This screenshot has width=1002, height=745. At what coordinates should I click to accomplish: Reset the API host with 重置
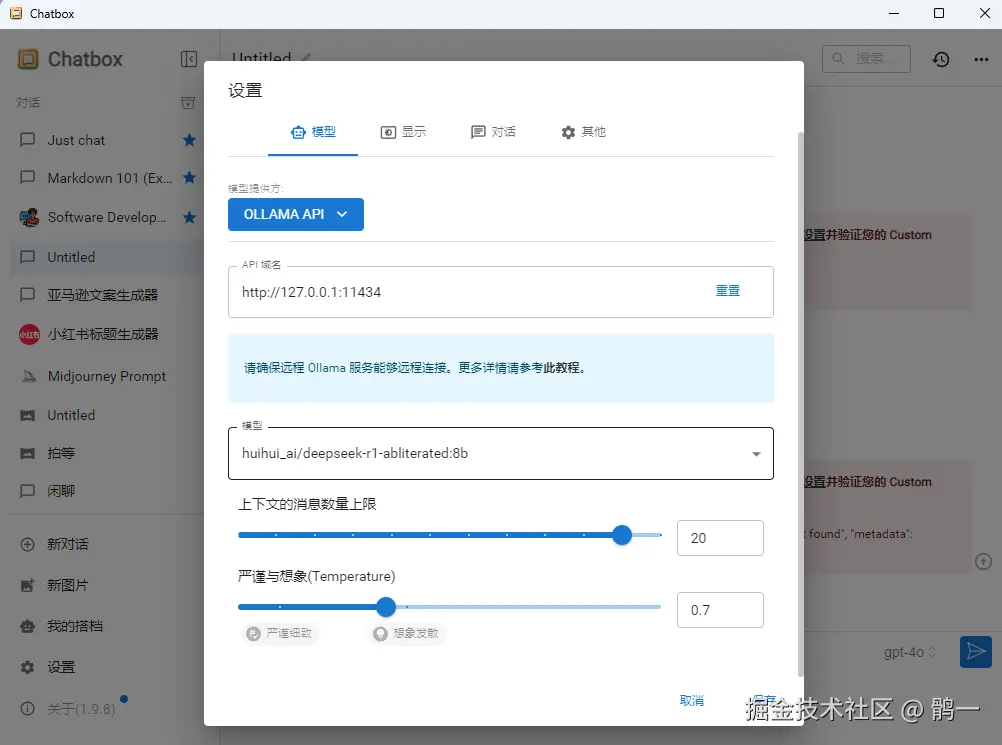tap(727, 291)
